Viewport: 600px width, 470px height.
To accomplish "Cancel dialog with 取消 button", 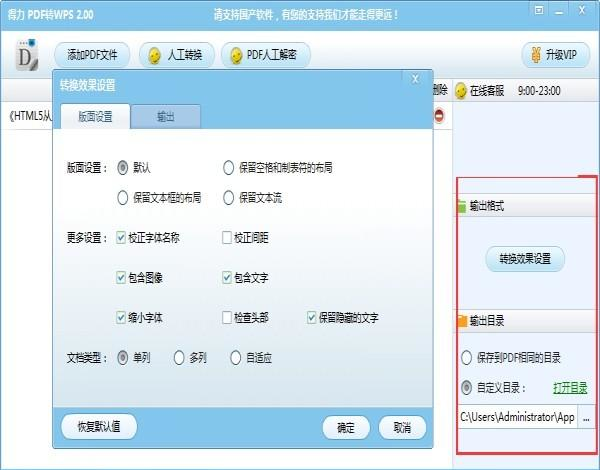I will point(402,428).
